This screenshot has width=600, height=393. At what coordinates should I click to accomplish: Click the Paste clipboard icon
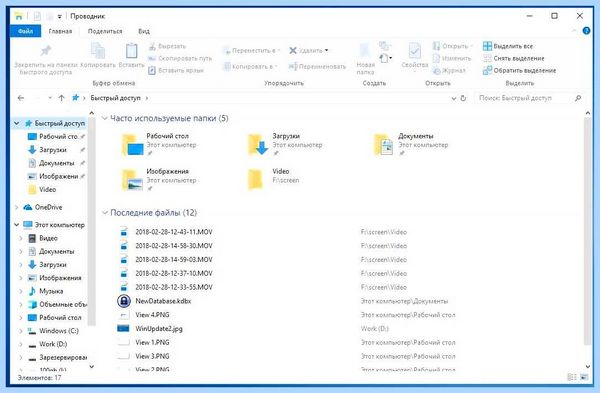pyautogui.click(x=131, y=51)
